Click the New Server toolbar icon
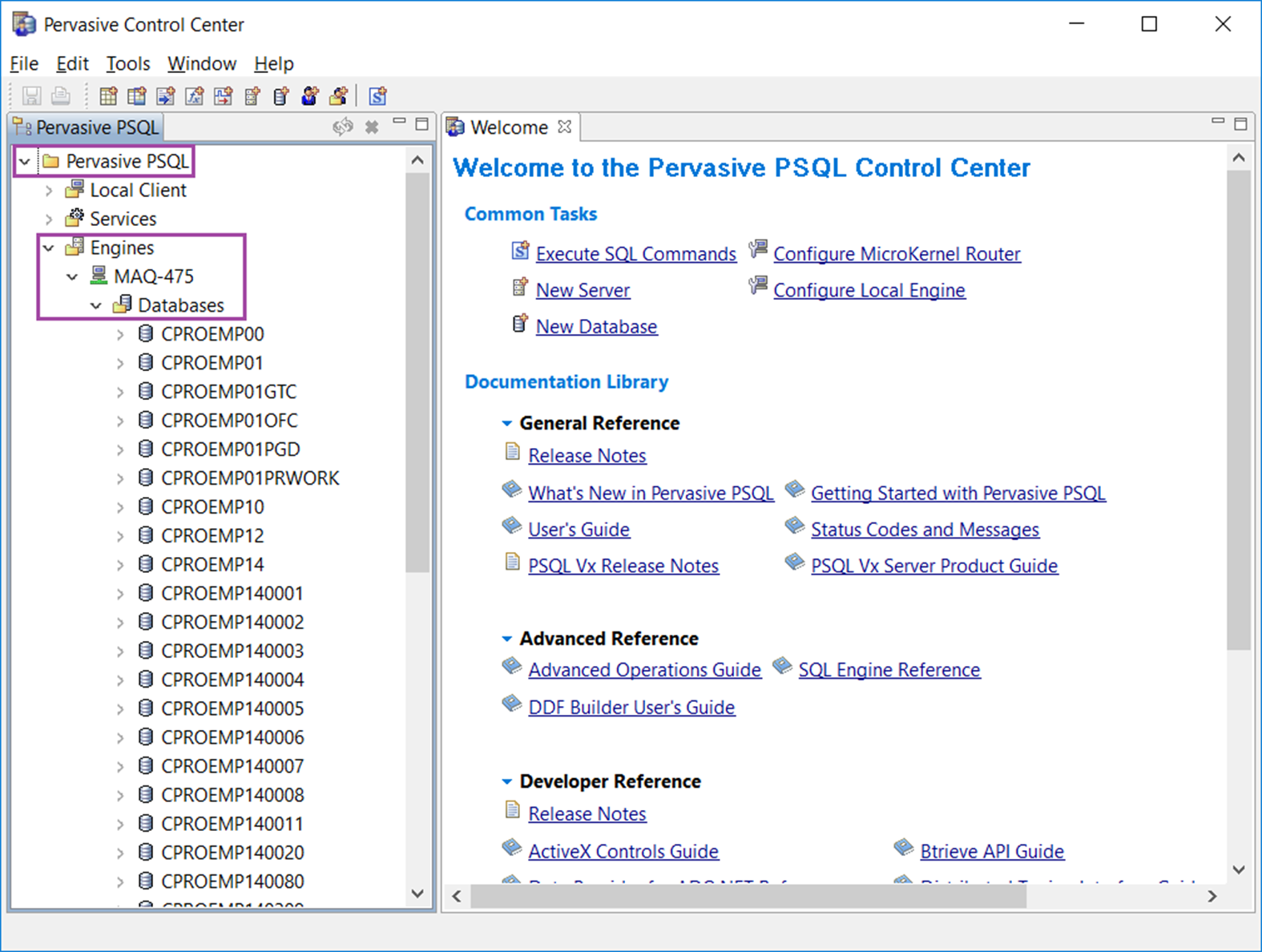Viewport: 1262px width, 952px height. (252, 96)
